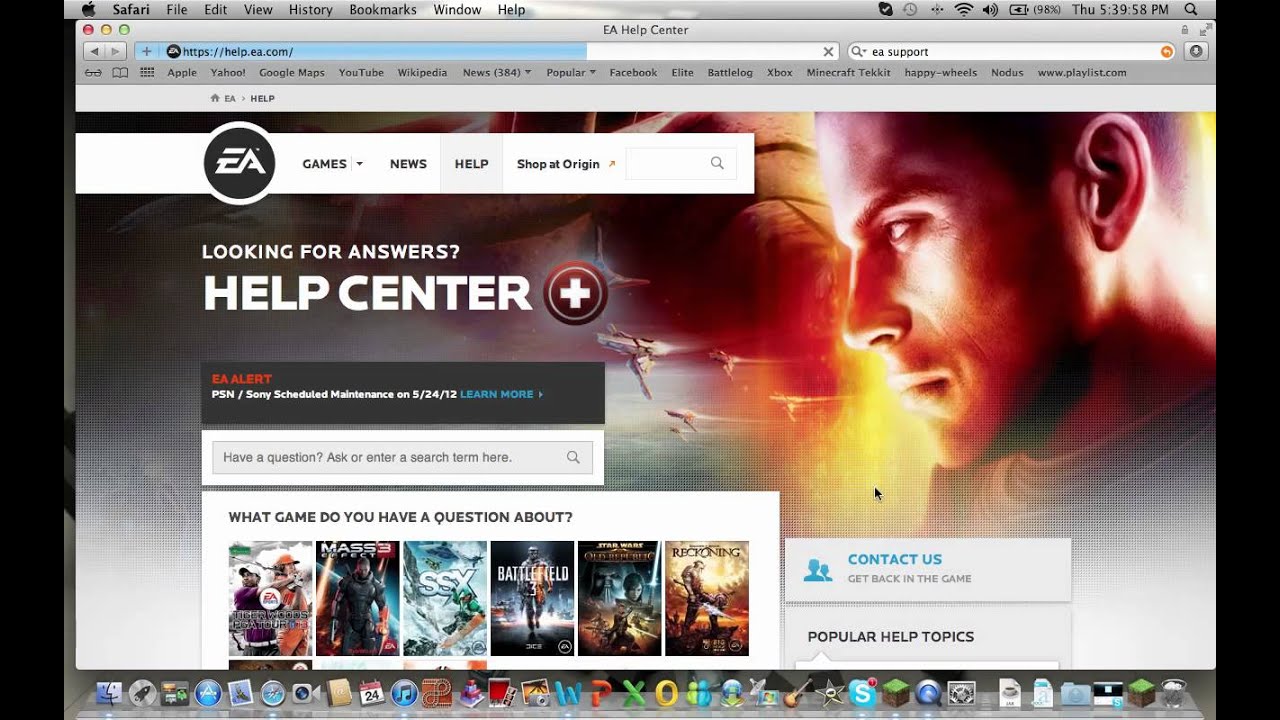Open Skype from the Dock
Image resolution: width=1280 pixels, height=720 pixels.
[x=862, y=692]
